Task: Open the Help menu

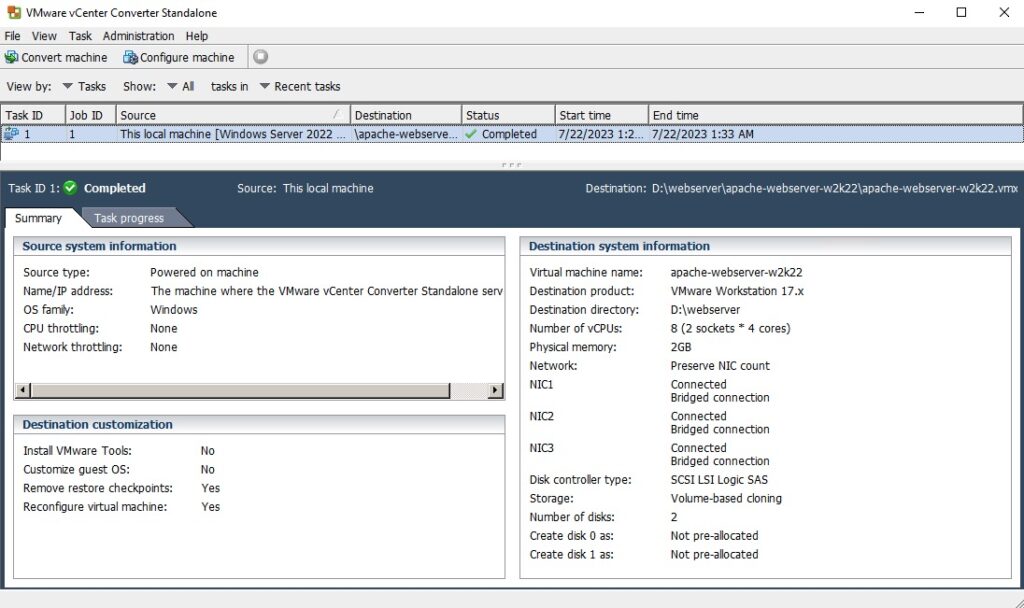Action: click(197, 36)
